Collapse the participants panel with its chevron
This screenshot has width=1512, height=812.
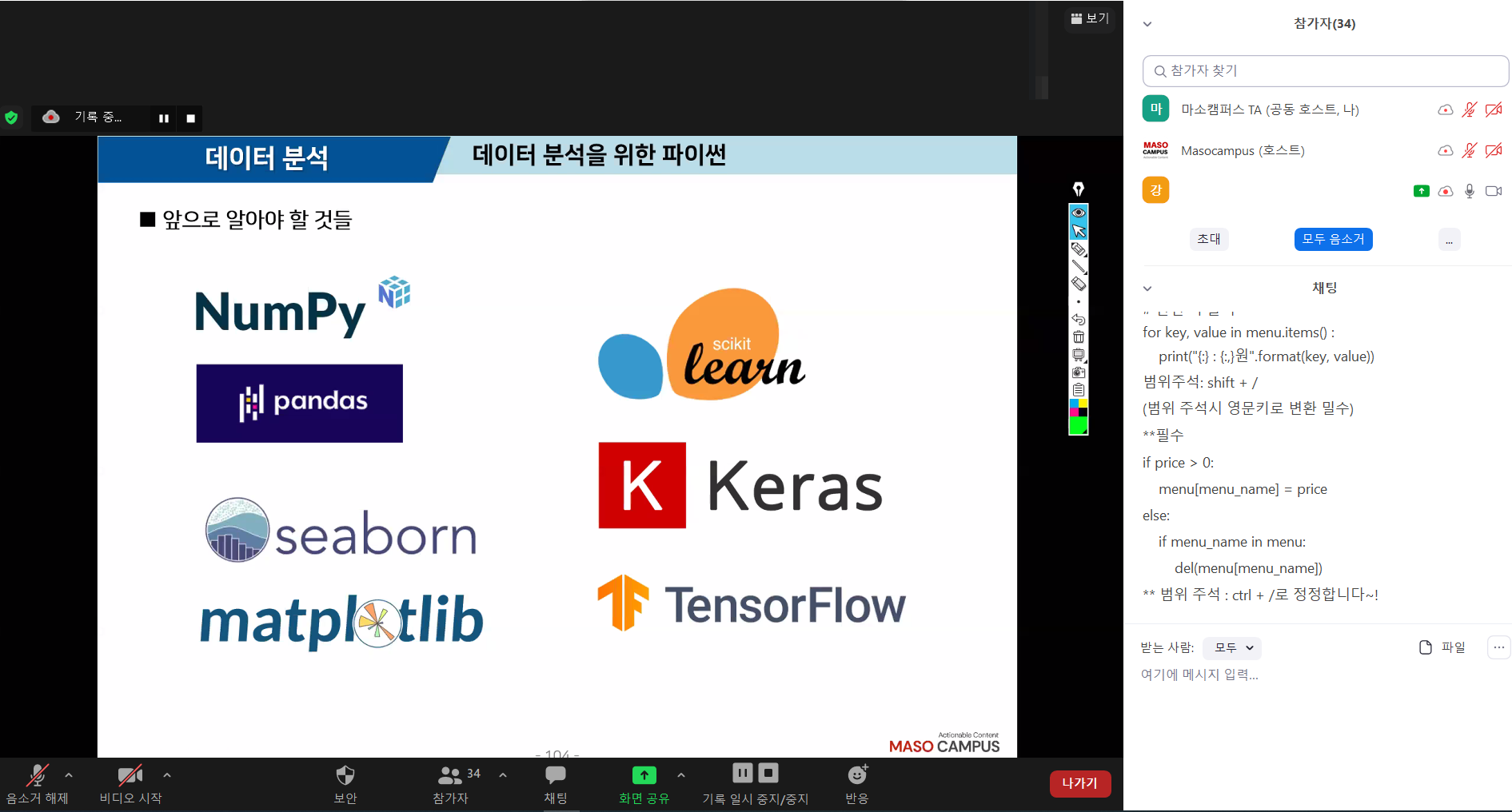tap(1147, 24)
